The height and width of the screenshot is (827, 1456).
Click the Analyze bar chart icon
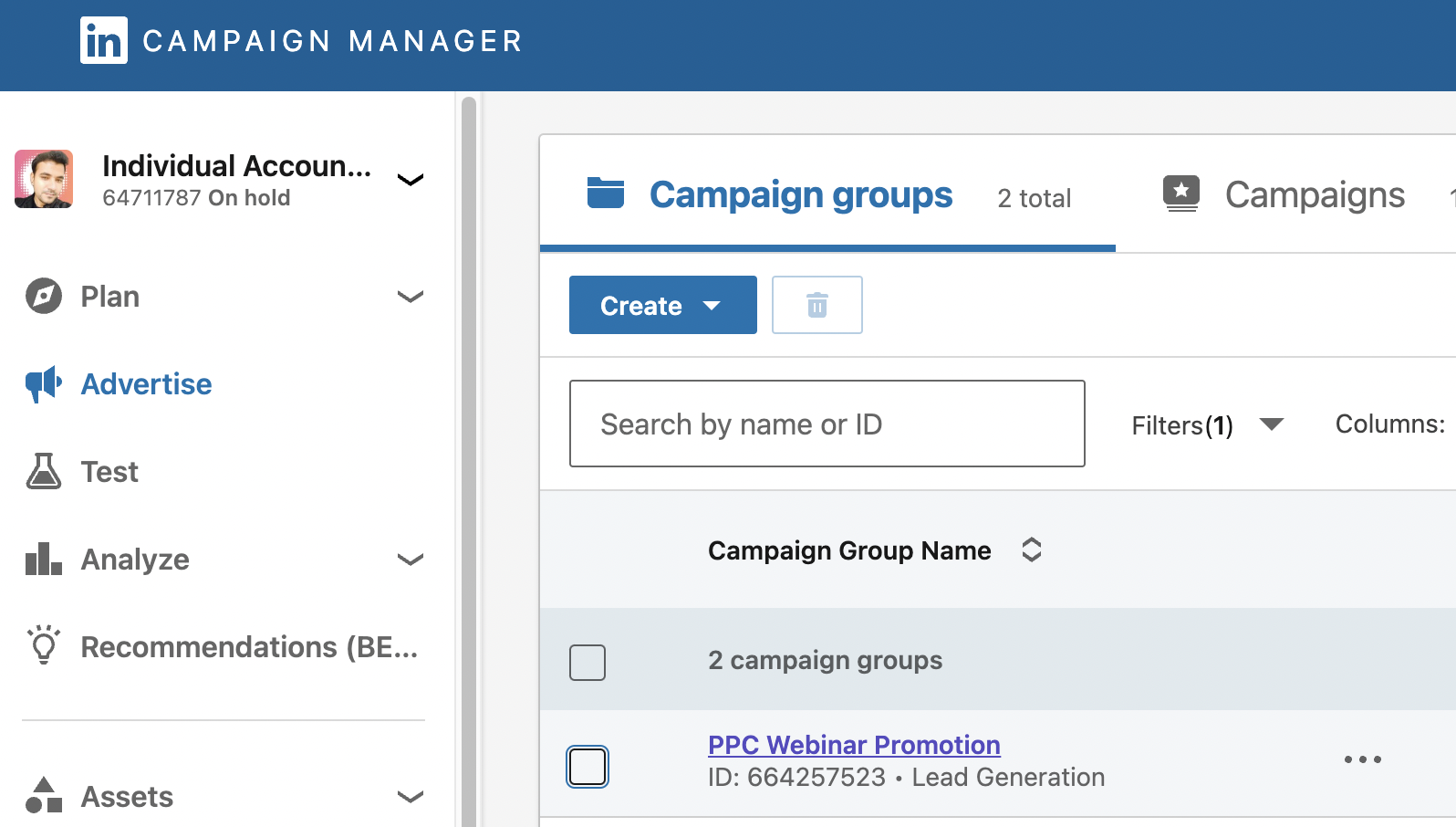click(44, 559)
